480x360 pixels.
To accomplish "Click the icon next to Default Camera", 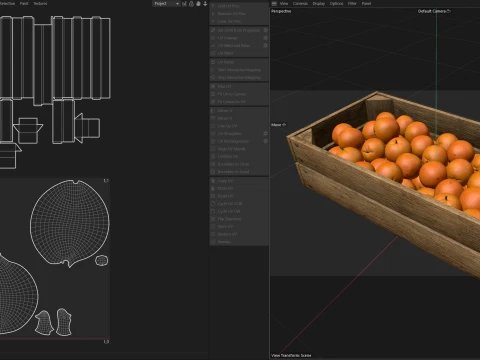I will coord(449,11).
